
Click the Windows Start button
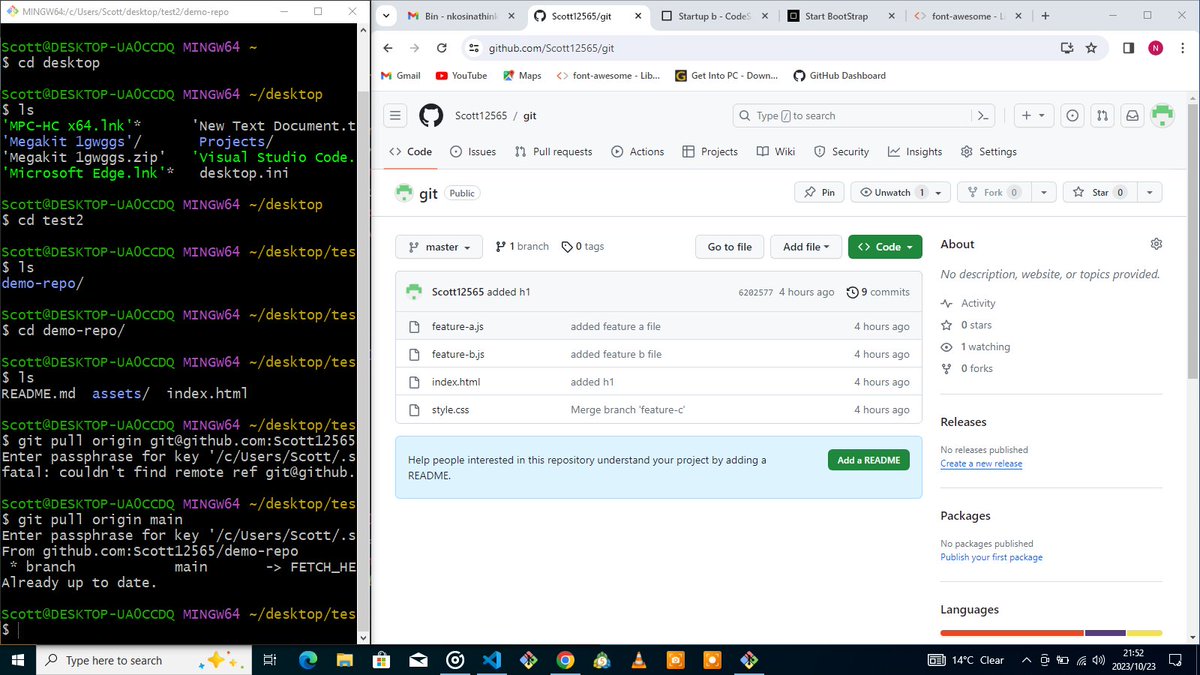(17, 660)
